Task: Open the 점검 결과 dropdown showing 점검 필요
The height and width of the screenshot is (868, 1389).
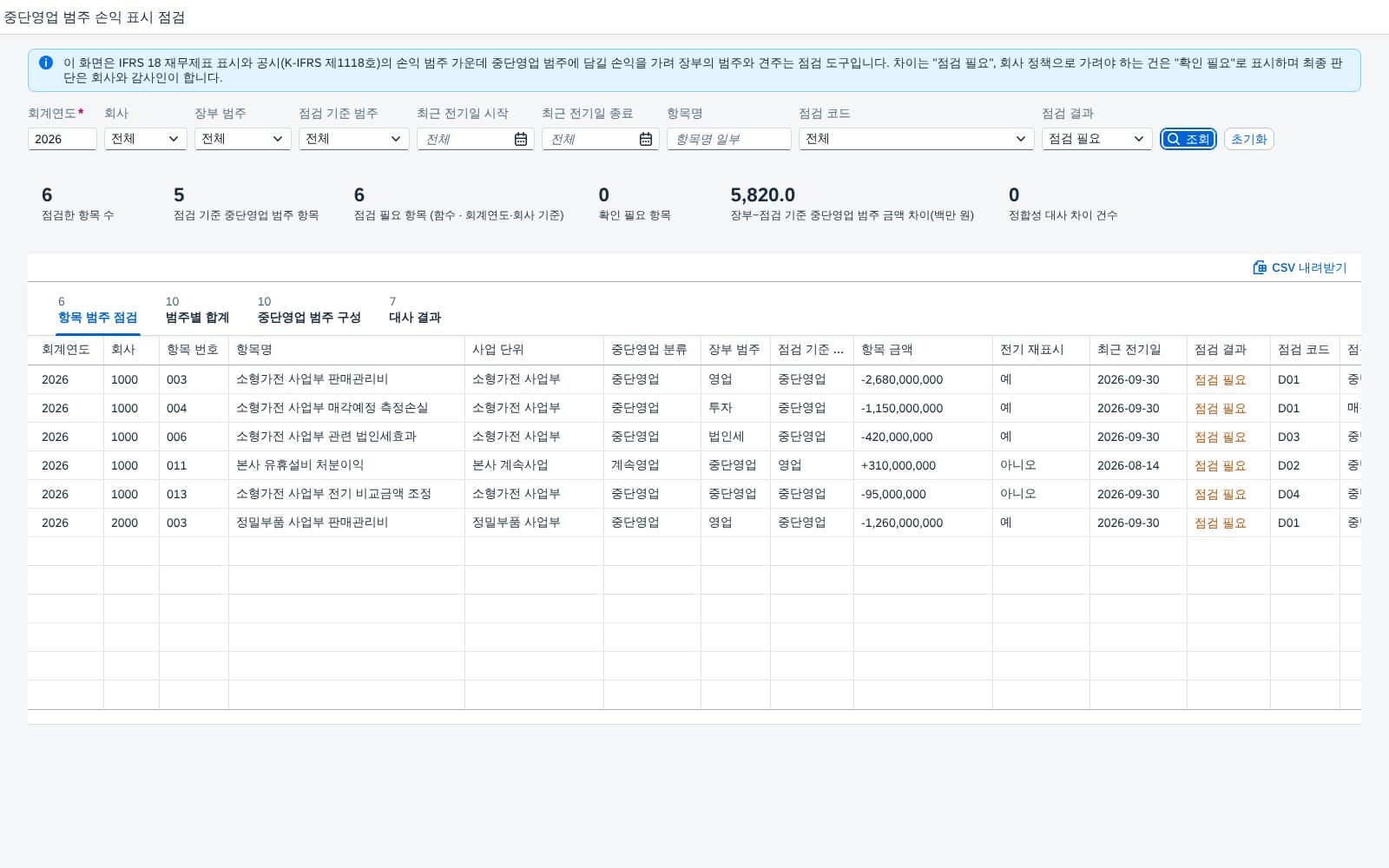Action: (x=1097, y=139)
